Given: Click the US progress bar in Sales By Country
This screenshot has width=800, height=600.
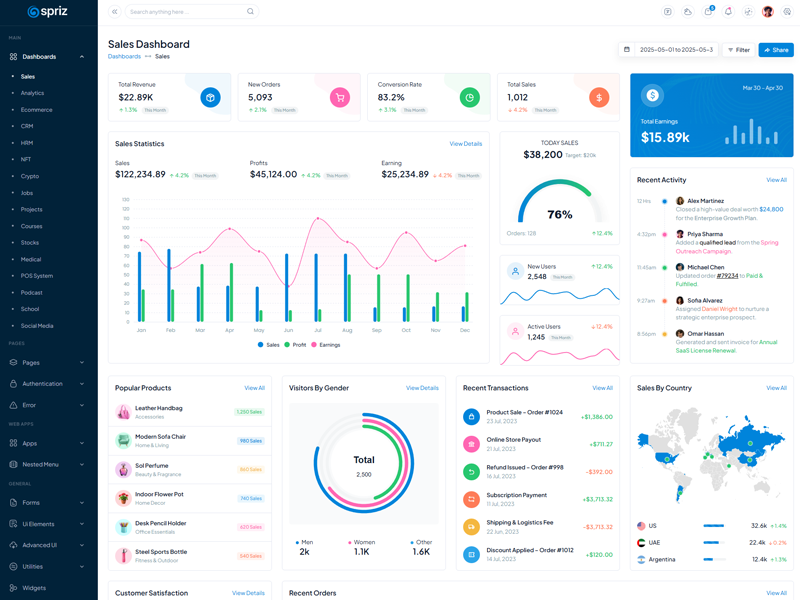Looking at the screenshot, I should click(714, 525).
